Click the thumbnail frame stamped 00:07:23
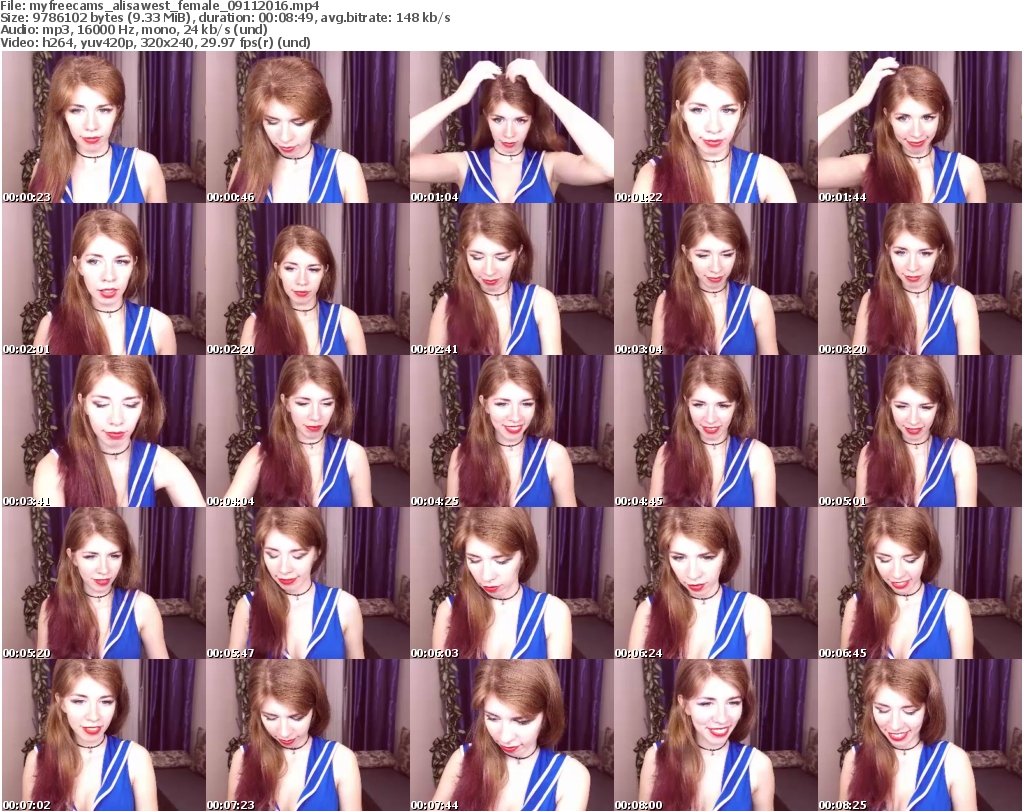1024x811 pixels. (308, 735)
